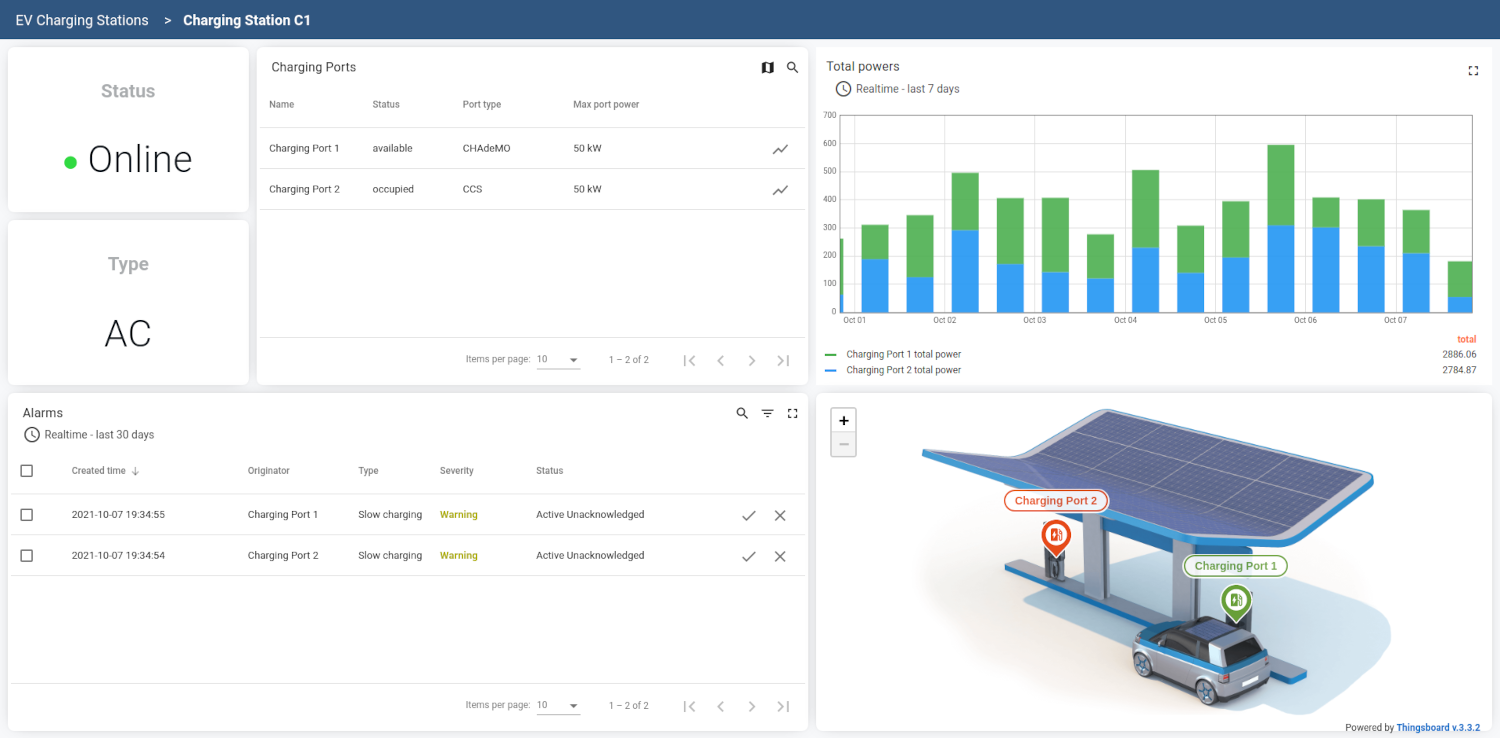Screen dimensions: 1500x738
Task: Open Items per page dropdown in Alarms
Action: click(x=558, y=706)
